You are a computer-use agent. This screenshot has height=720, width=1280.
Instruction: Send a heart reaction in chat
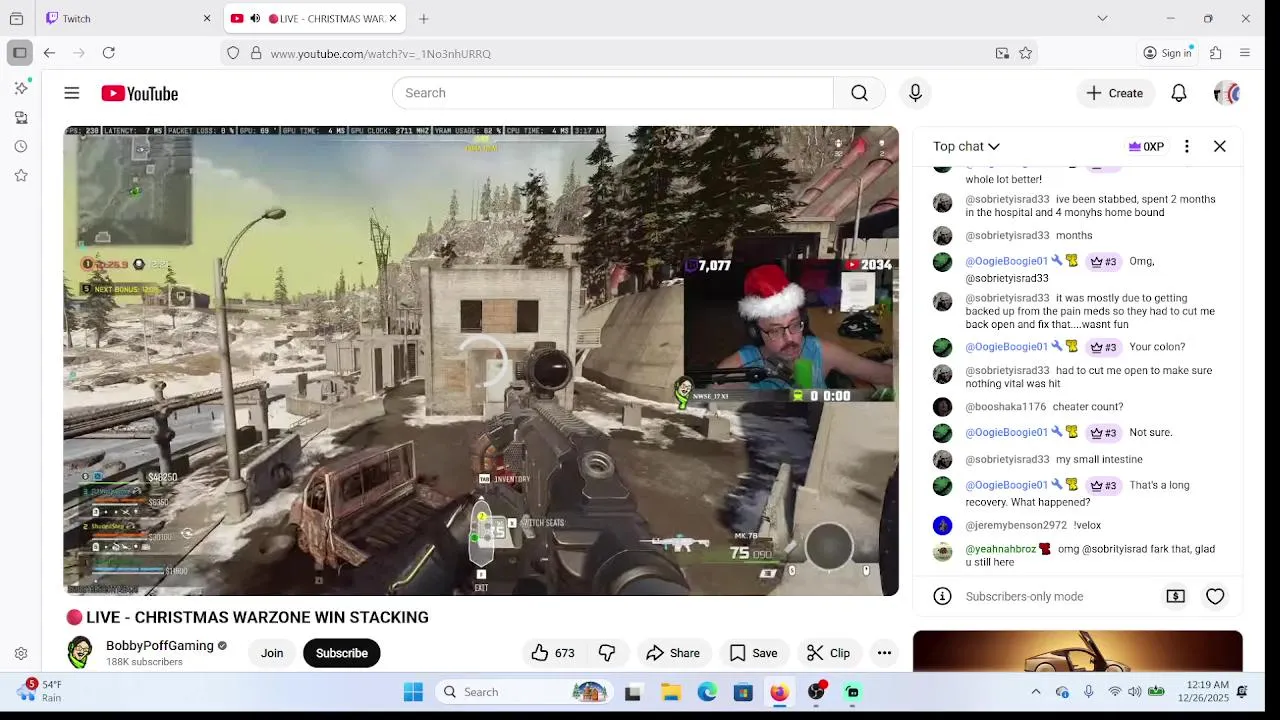tap(1215, 596)
